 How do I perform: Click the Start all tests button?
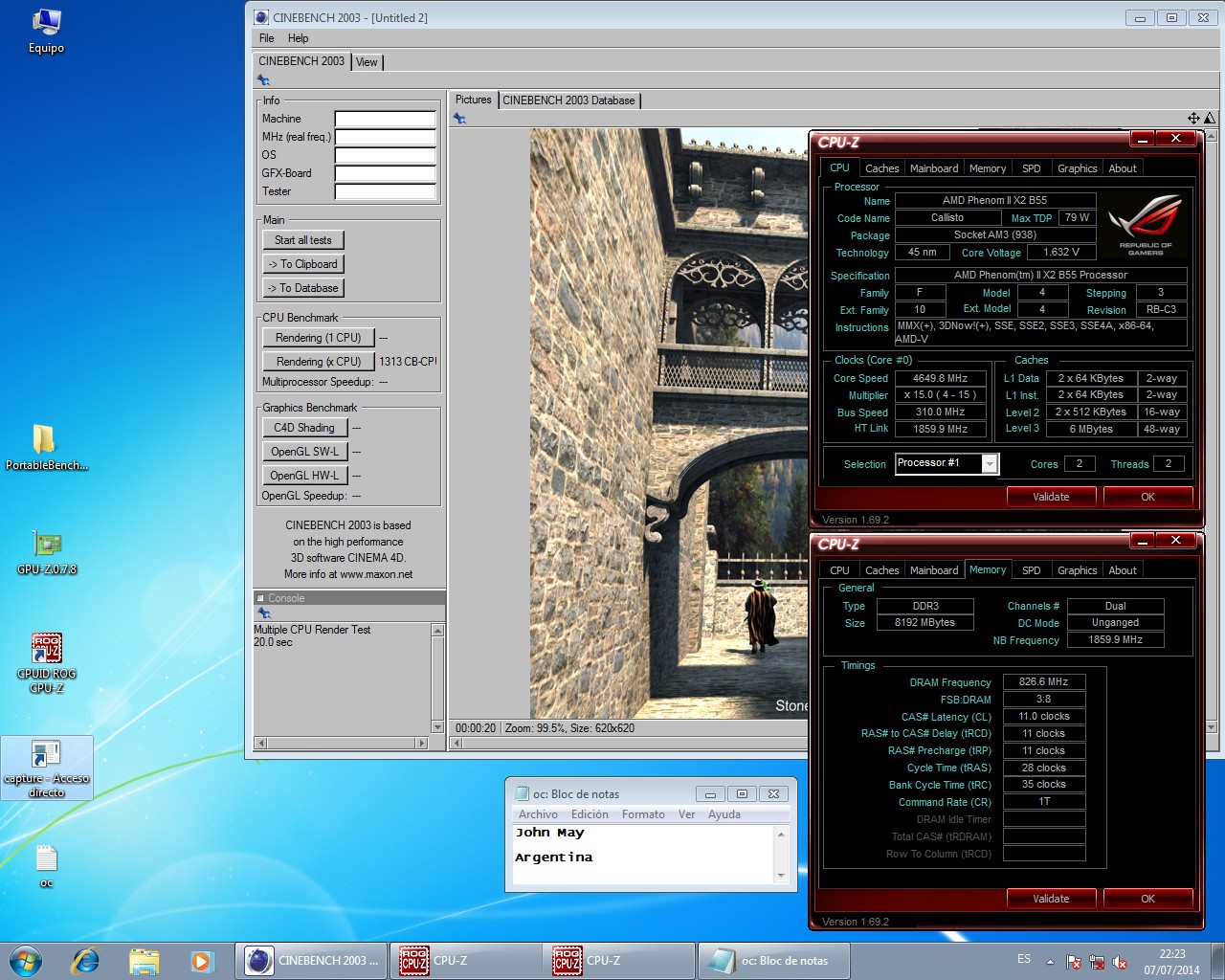click(303, 240)
